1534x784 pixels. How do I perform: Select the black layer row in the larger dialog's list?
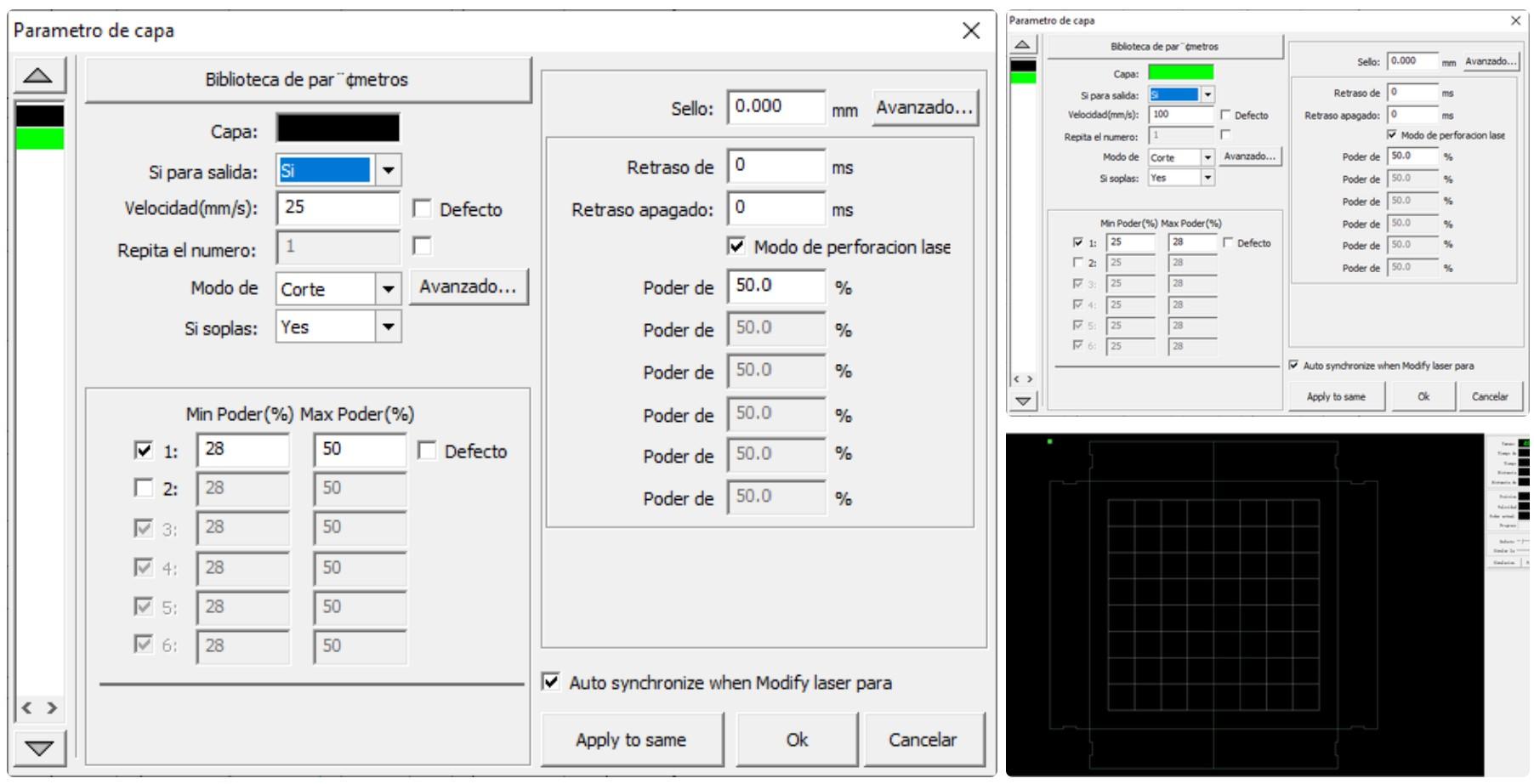click(39, 116)
